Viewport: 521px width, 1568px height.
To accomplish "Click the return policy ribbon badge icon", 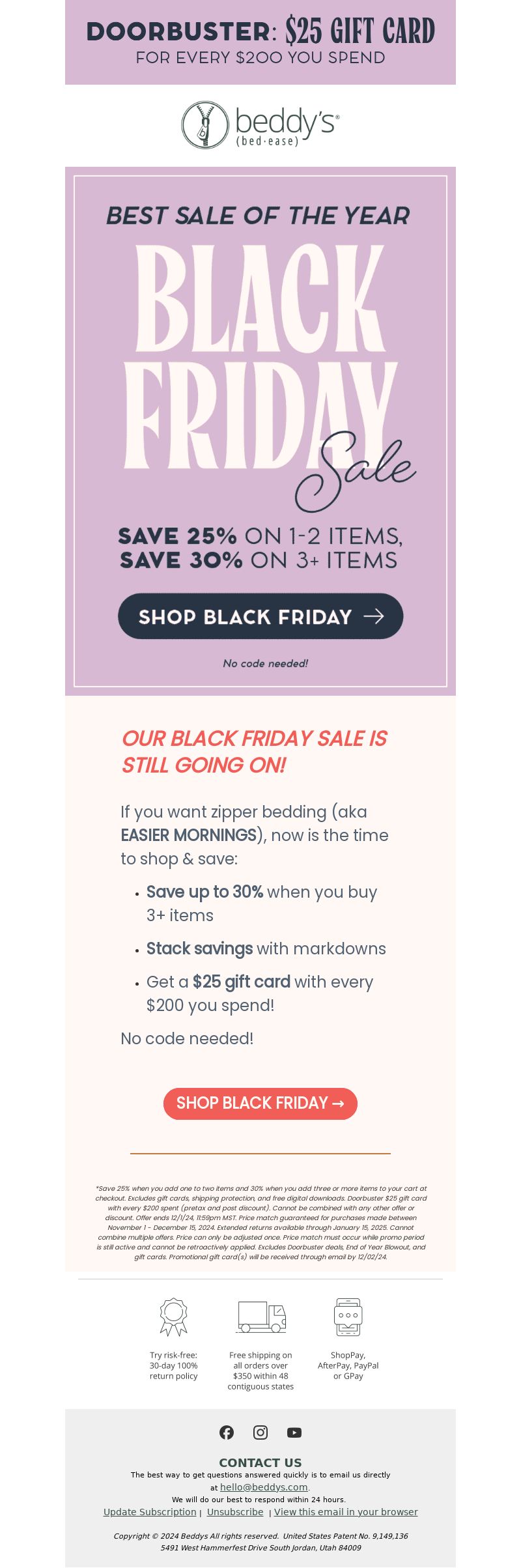I will click(x=174, y=1317).
